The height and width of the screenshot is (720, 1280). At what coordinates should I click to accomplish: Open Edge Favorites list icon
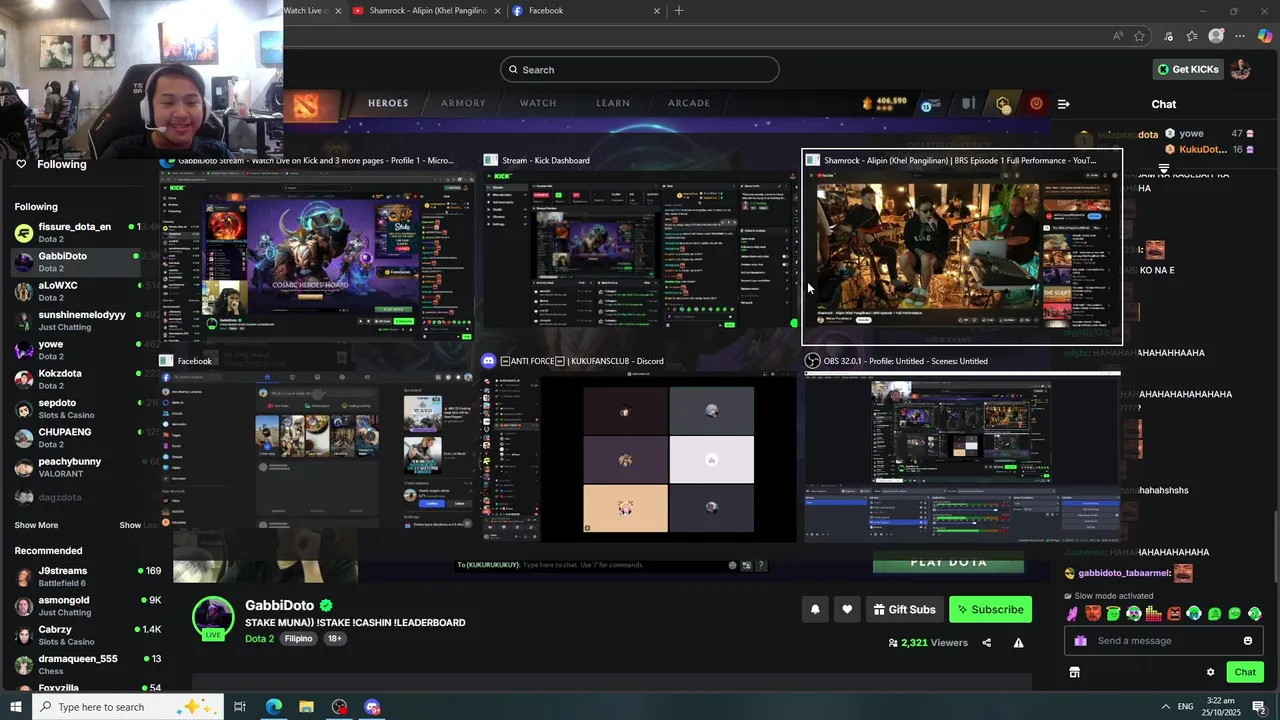click(1192, 36)
